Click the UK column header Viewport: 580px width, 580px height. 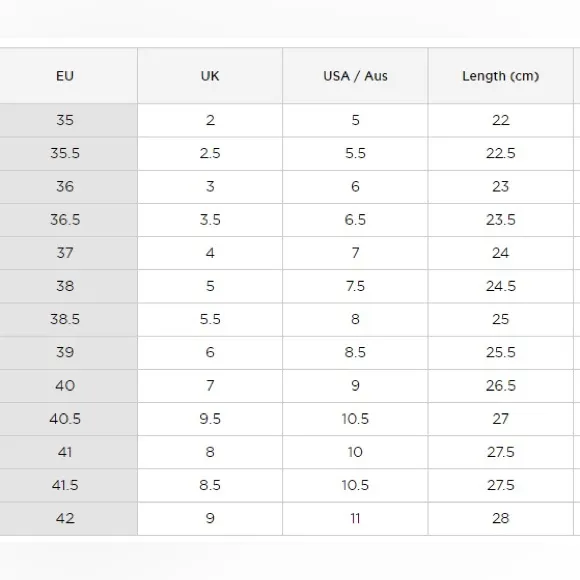pyautogui.click(x=210, y=76)
